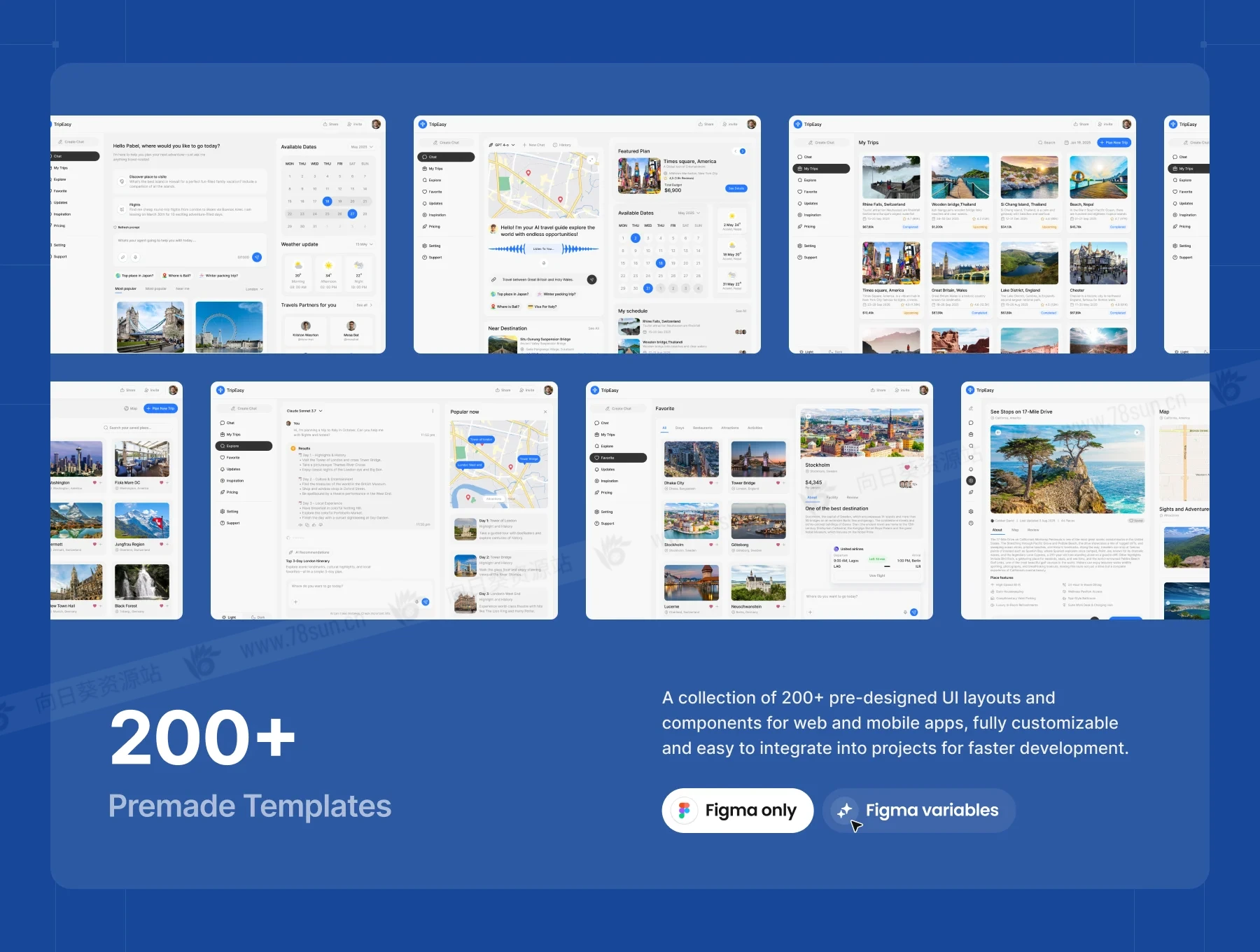Open the 15 May dropdown in Weather update

point(364,244)
